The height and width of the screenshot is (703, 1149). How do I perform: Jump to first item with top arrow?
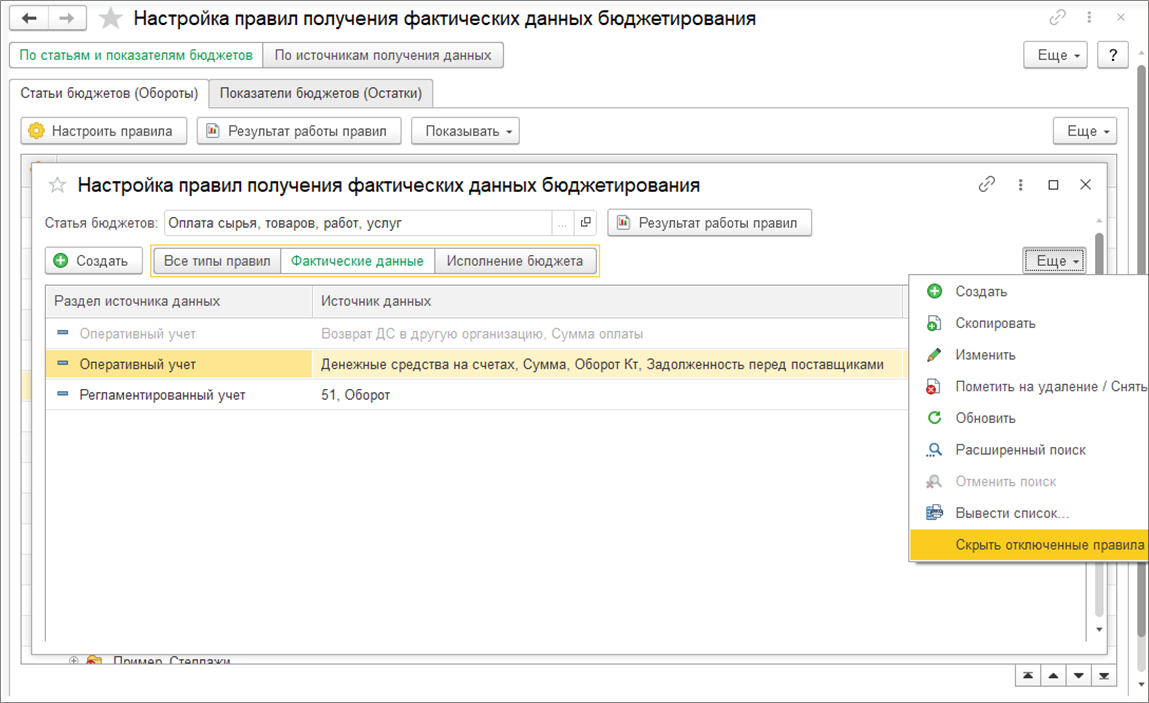pos(1028,675)
